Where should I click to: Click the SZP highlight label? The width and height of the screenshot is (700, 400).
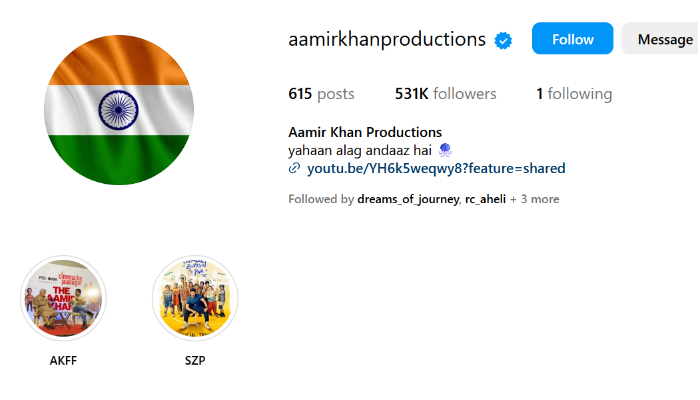[x=195, y=360]
